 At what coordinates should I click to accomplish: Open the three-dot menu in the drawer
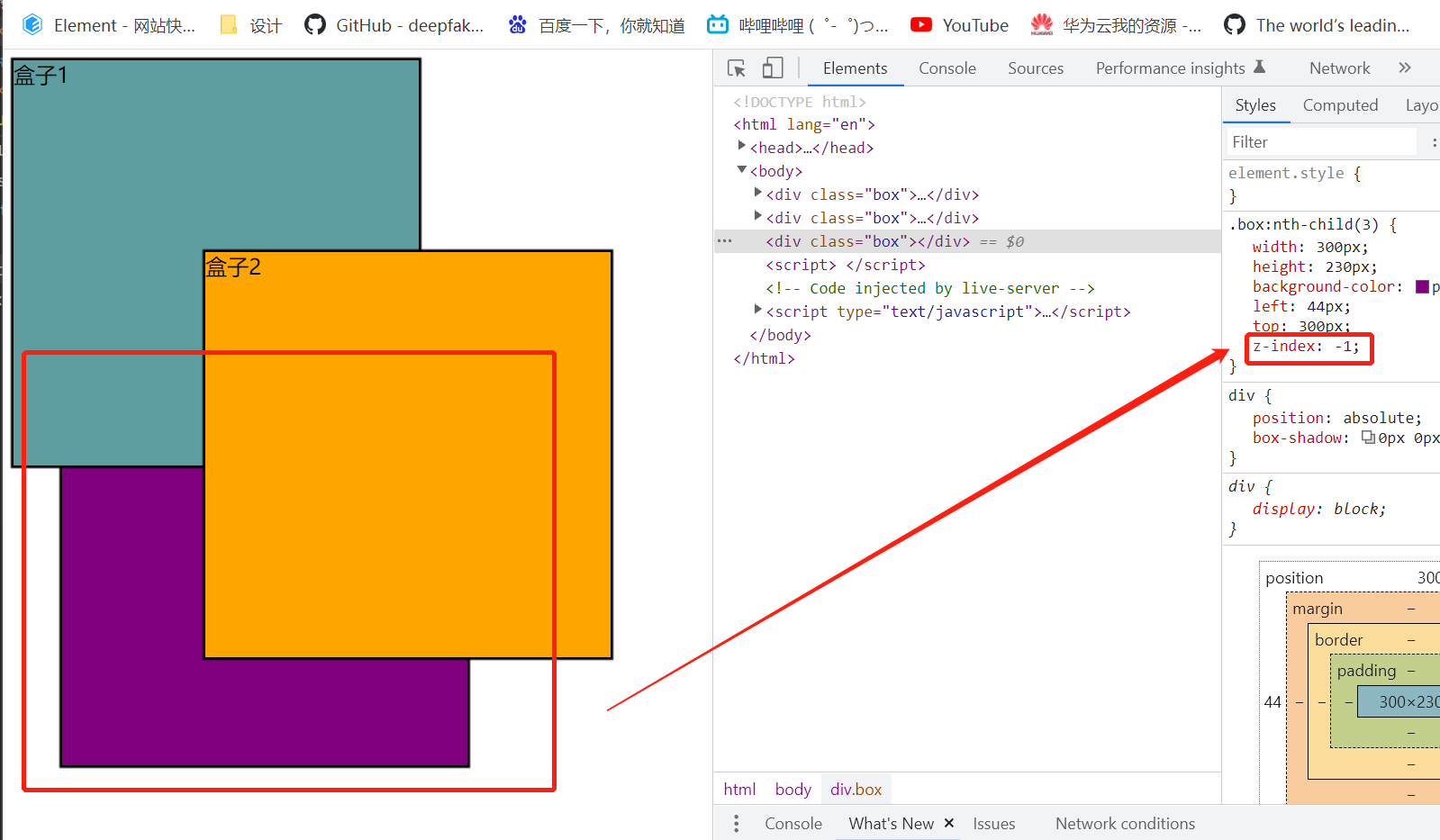736,823
